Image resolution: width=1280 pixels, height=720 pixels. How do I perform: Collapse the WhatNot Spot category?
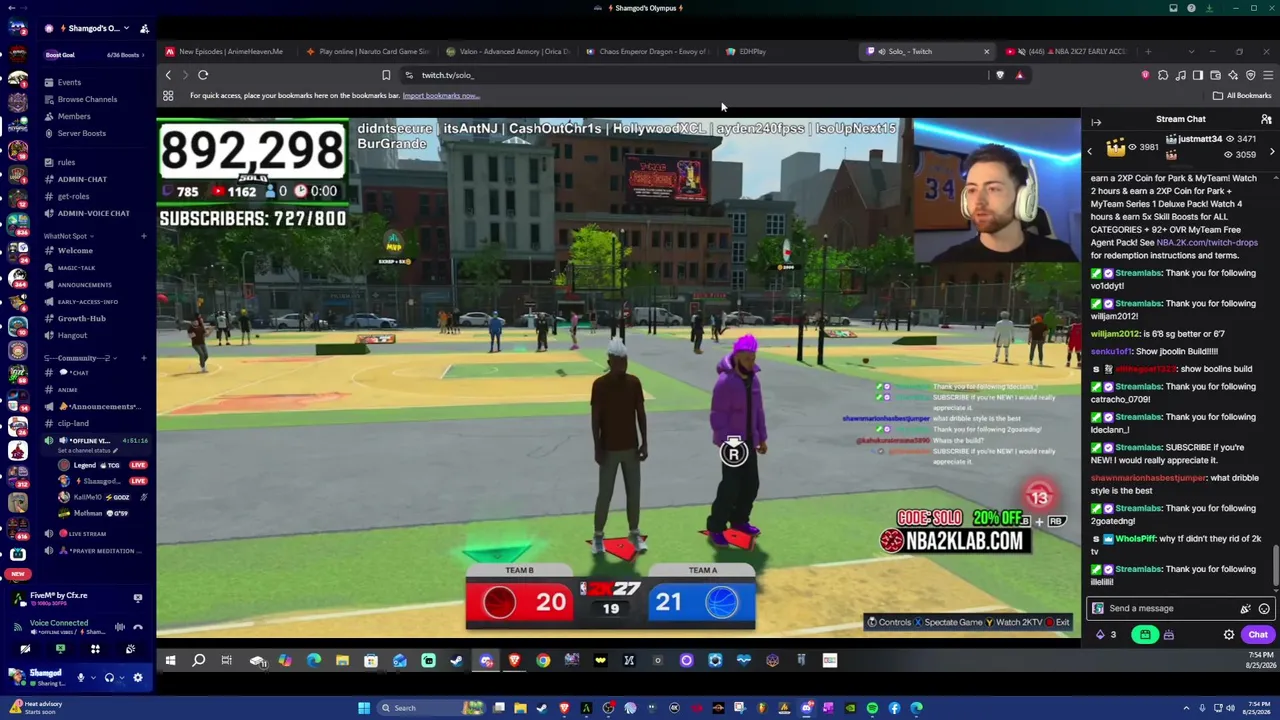(x=66, y=236)
